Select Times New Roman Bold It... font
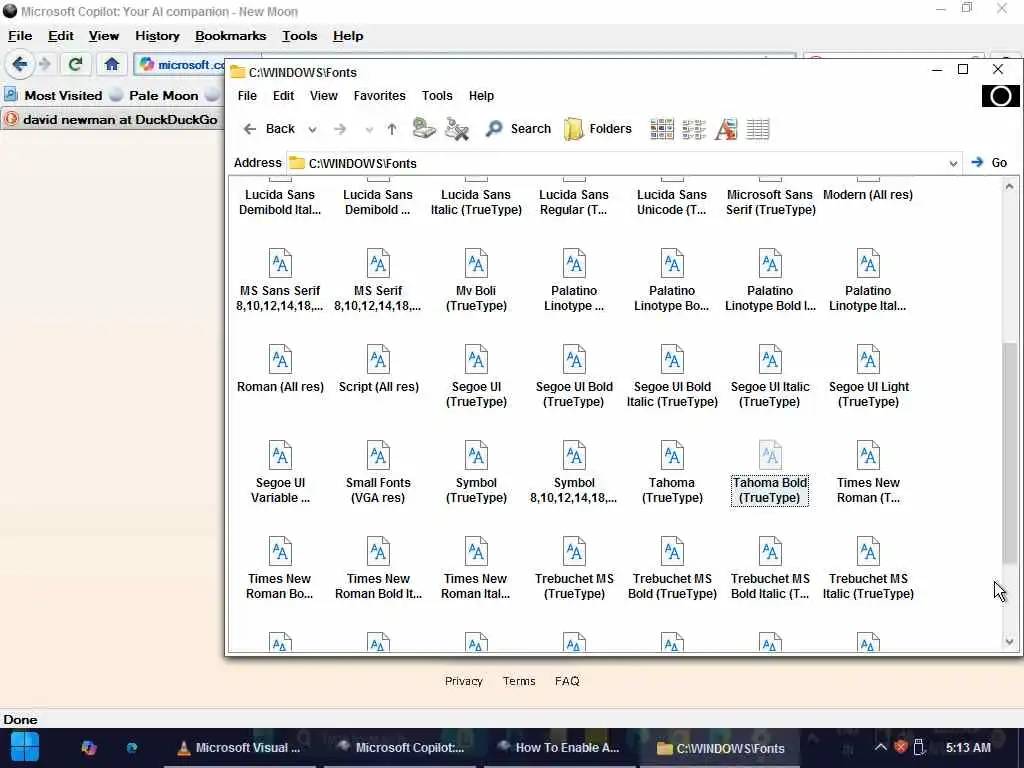The height and width of the screenshot is (768, 1024). tap(378, 568)
